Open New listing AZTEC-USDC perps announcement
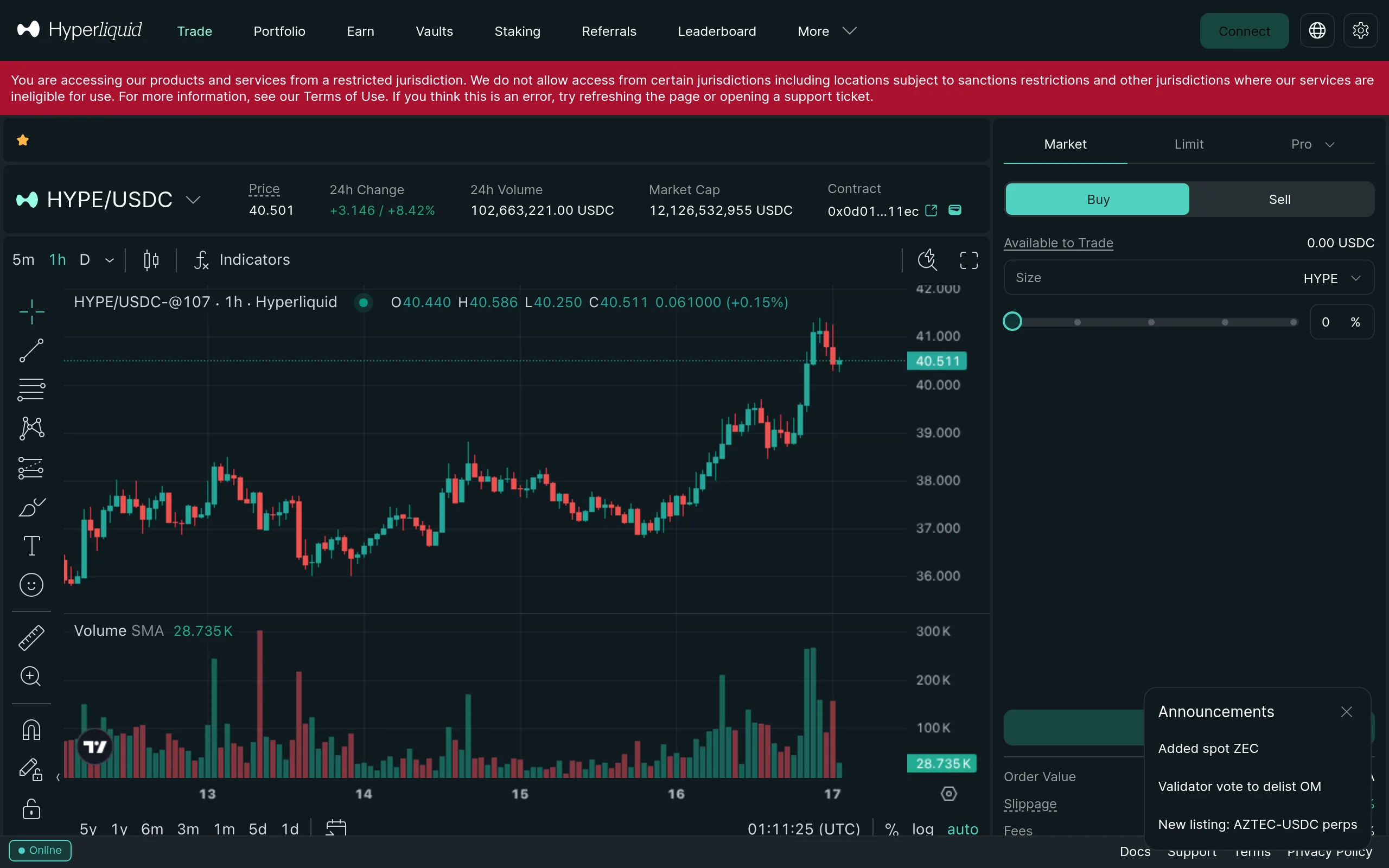Screen dimensions: 1389x868 1258,825
